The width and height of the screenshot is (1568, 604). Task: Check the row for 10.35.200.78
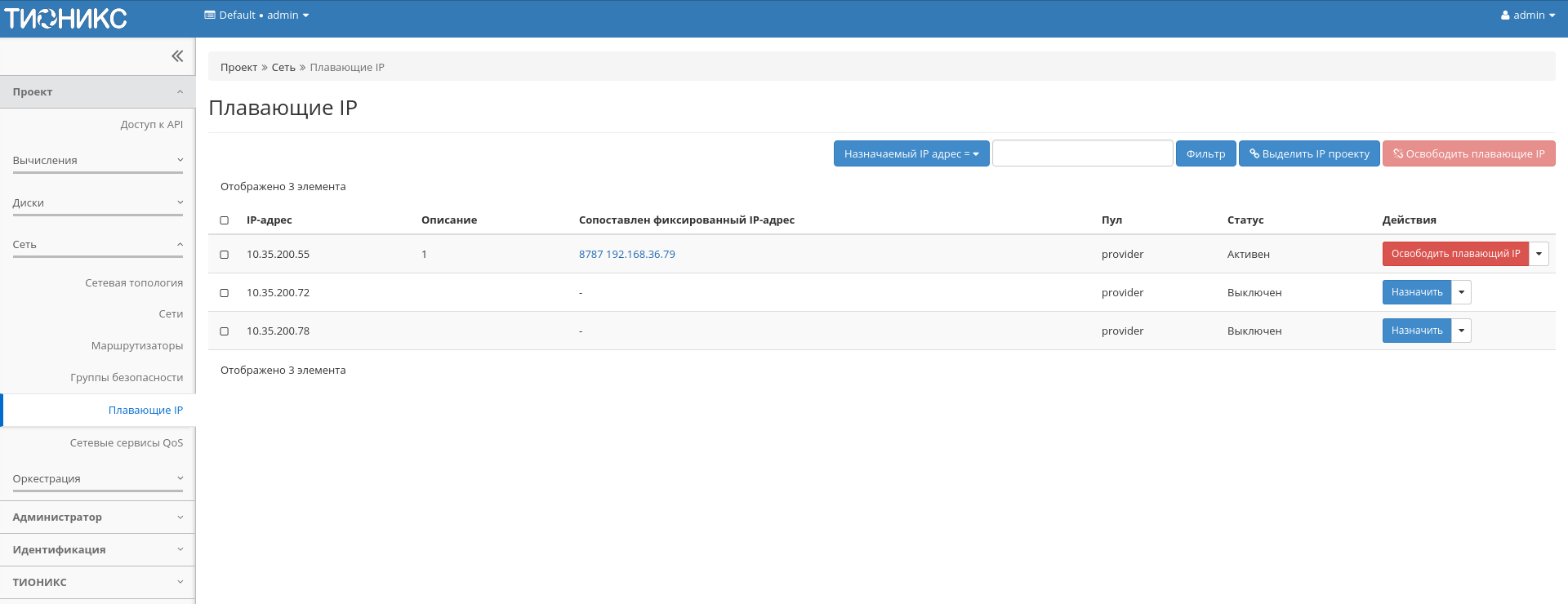click(x=225, y=331)
